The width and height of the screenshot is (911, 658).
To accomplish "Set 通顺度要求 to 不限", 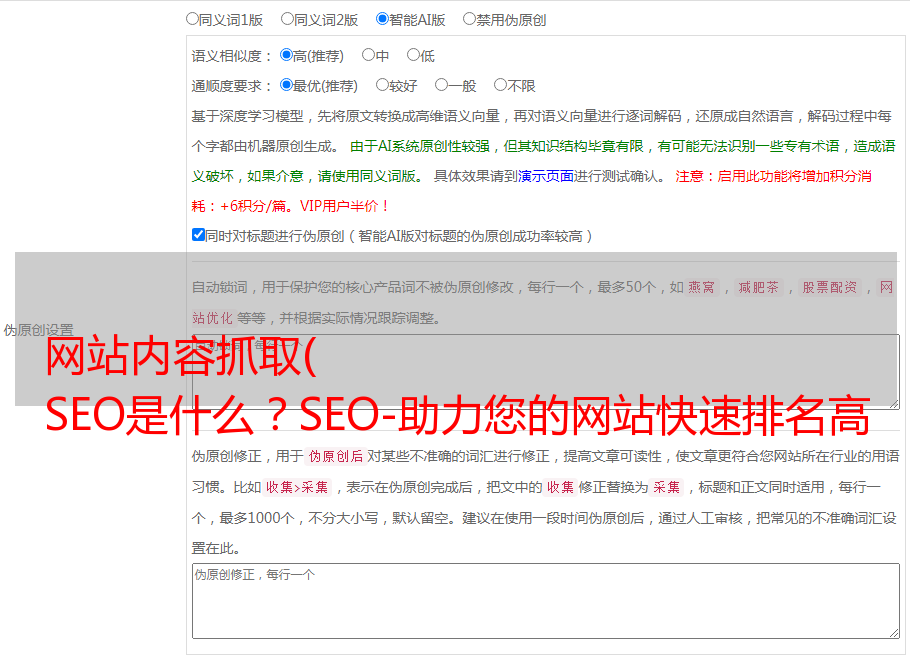I will [500, 85].
